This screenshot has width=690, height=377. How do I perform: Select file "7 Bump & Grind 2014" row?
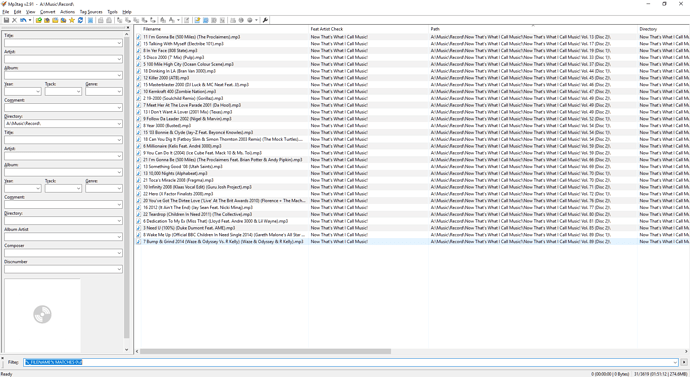click(x=413, y=242)
